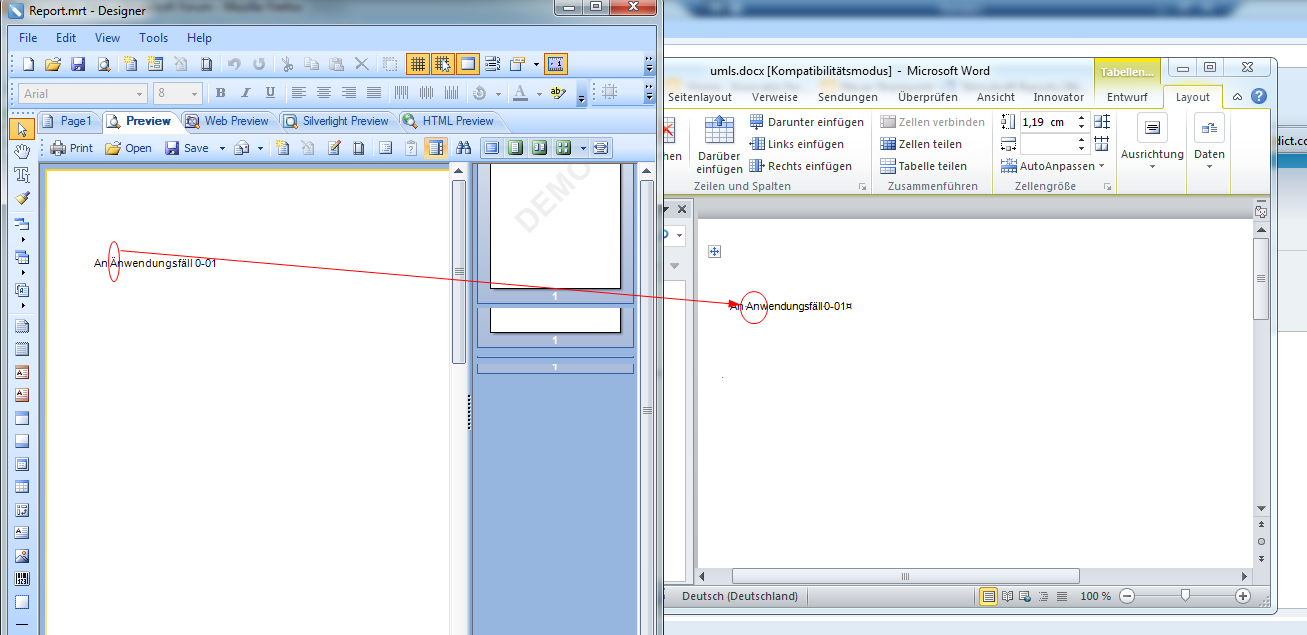
Task: Open the font size 8 dropdown
Action: tap(195, 94)
